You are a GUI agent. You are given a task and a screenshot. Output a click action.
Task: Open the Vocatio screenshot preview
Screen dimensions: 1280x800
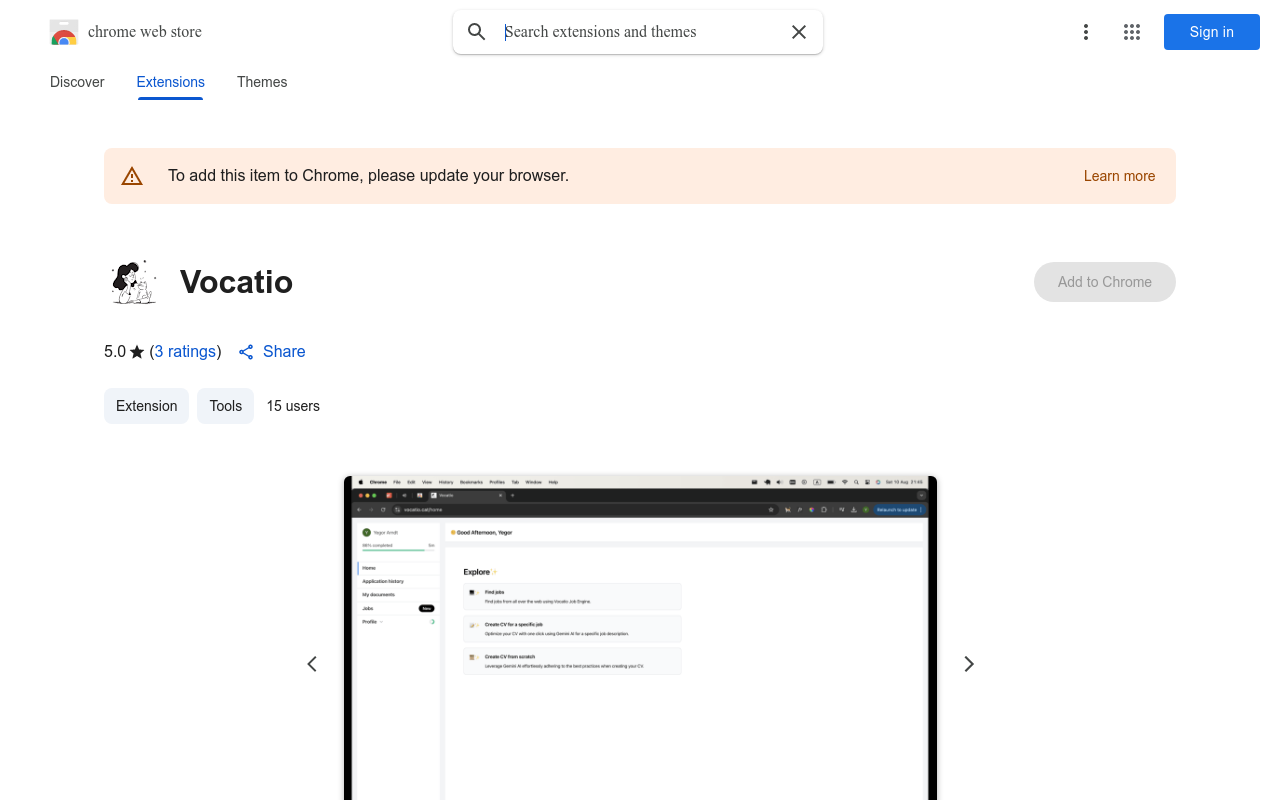[640, 638]
